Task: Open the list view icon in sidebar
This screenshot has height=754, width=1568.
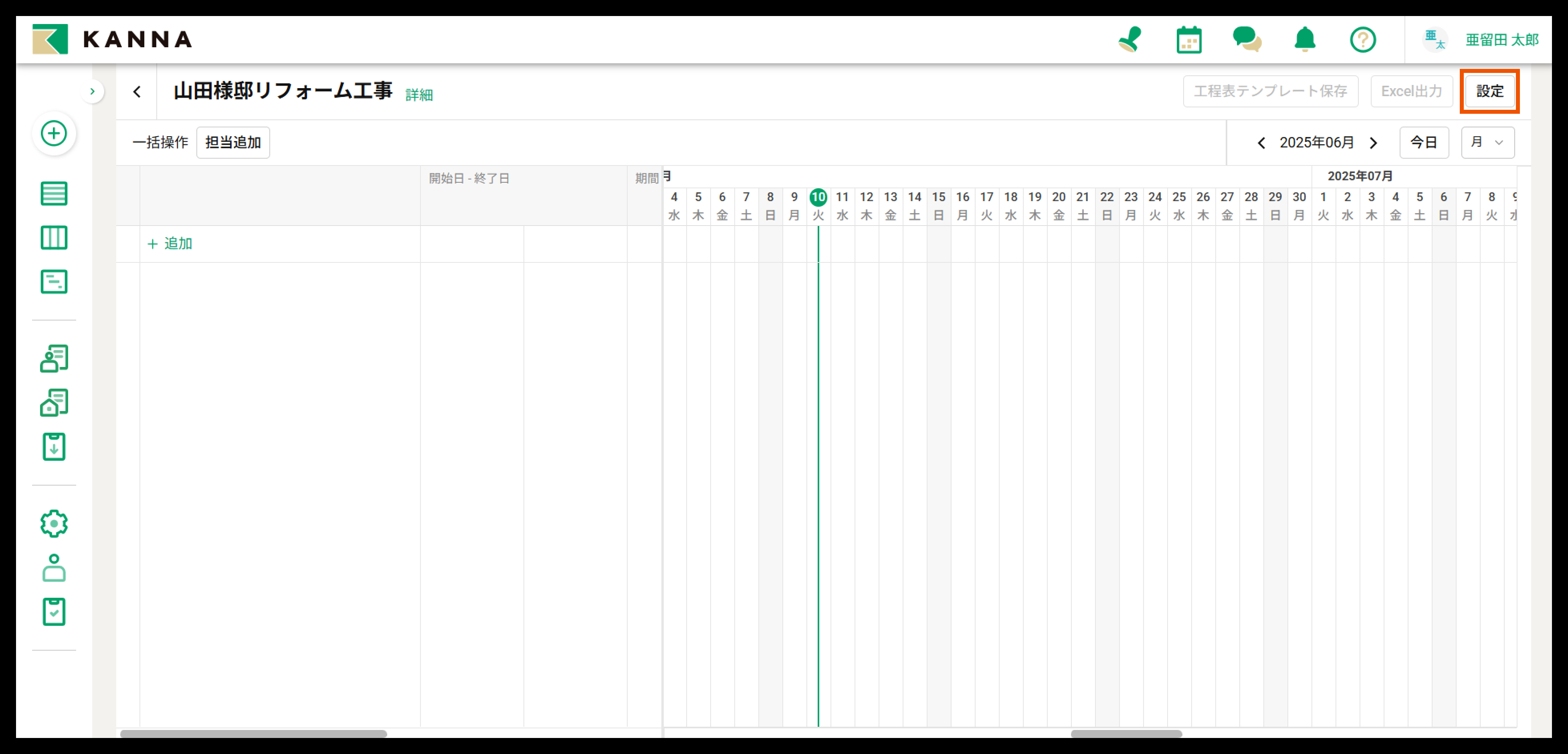Action: pos(54,194)
